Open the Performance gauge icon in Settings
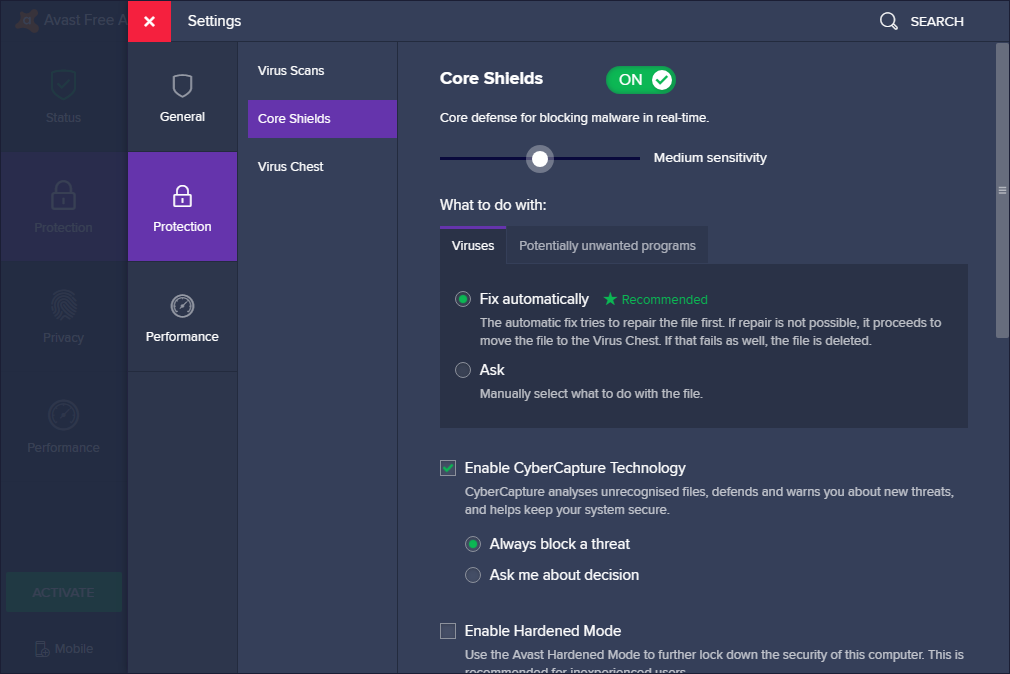The image size is (1010, 674). point(182,305)
